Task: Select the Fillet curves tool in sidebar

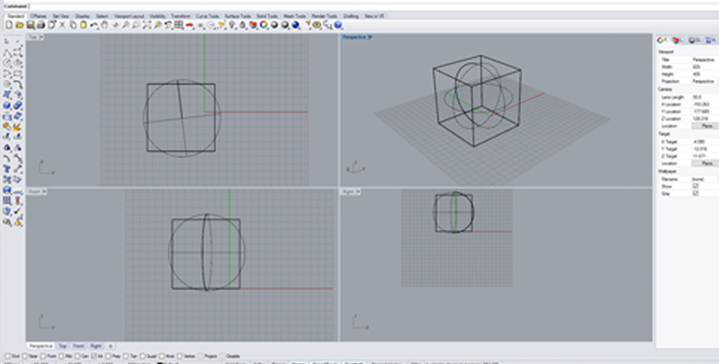Action: tap(18, 84)
